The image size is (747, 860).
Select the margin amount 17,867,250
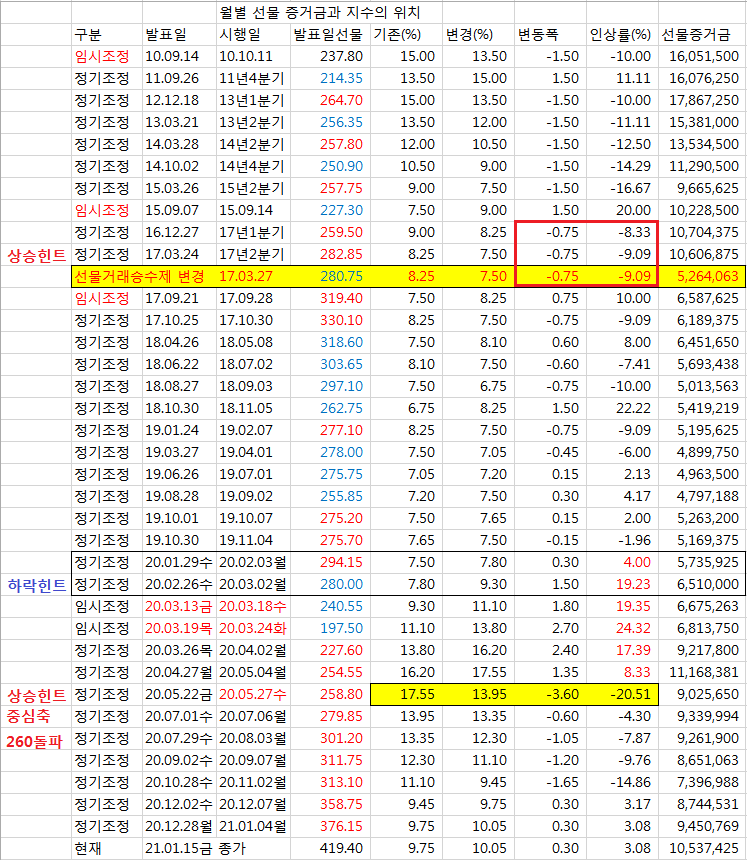pyautogui.click(x=704, y=100)
